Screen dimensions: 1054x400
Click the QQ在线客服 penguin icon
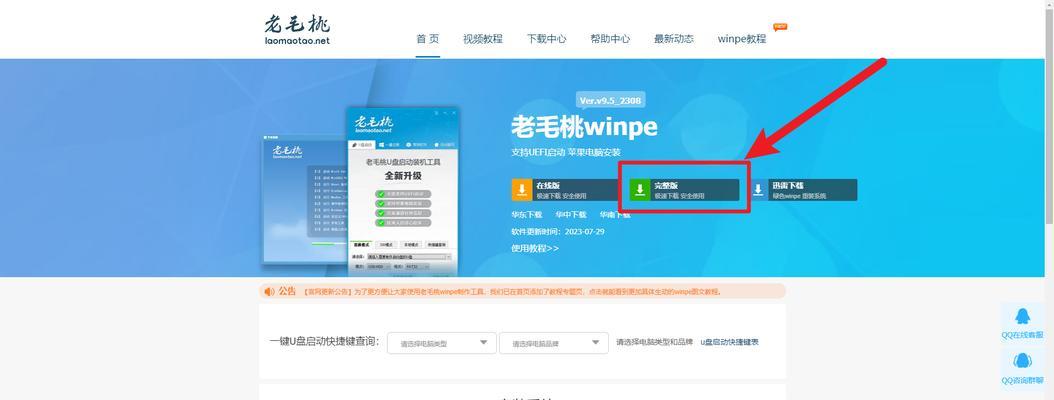(1022, 316)
